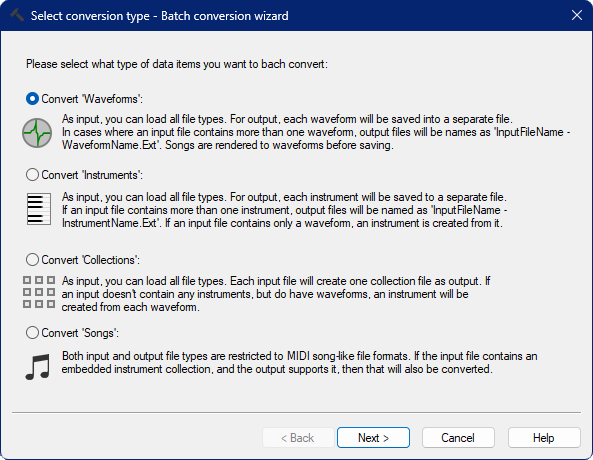593x460 pixels.
Task: Click the Convert 'Songs' label text
Action: (x=80, y=333)
